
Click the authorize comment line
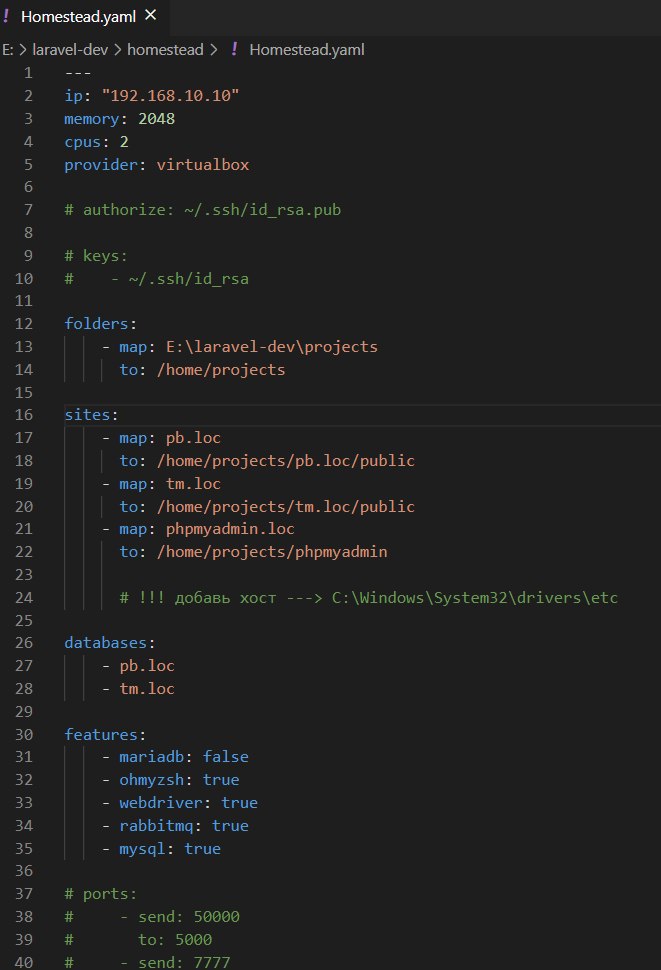coord(203,210)
